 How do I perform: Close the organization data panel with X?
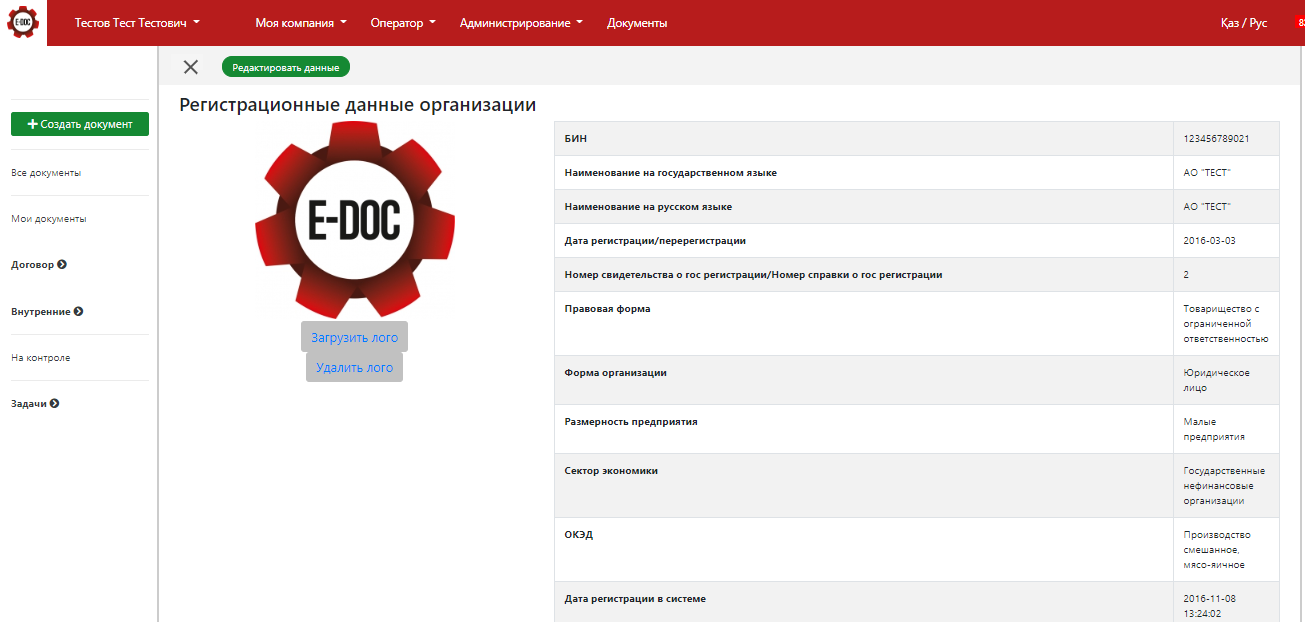pos(191,67)
